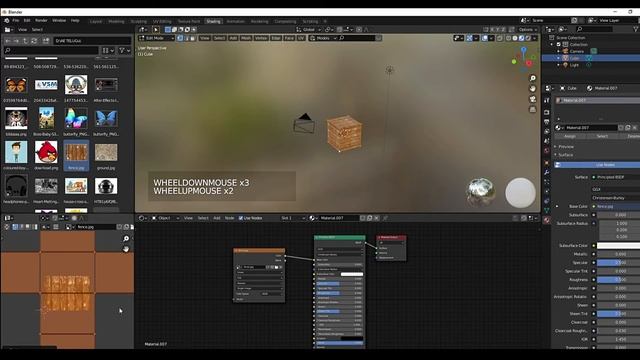Open the viewport Mesh menu

coord(246,38)
